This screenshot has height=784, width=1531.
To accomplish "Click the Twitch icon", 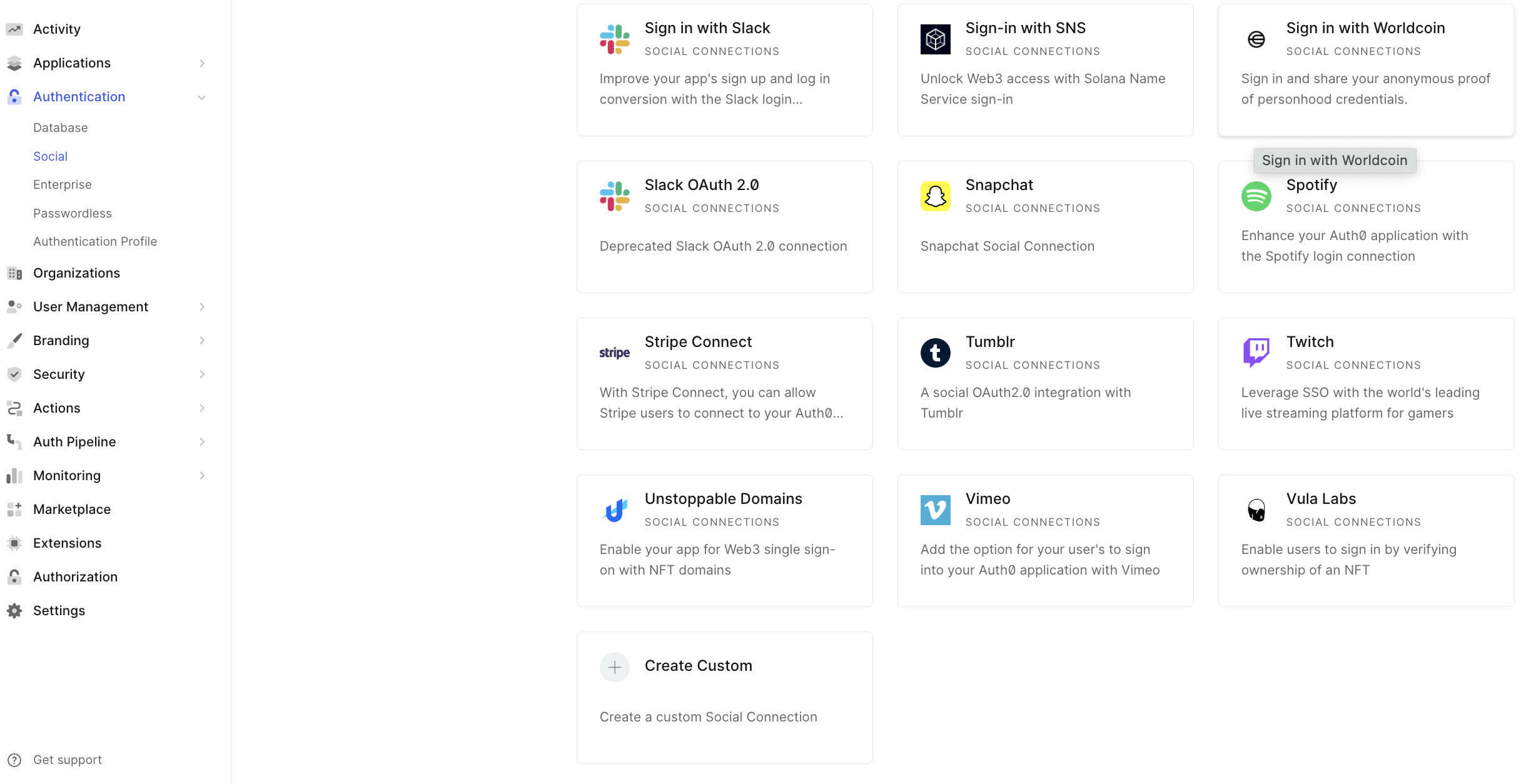I will click(1256, 352).
